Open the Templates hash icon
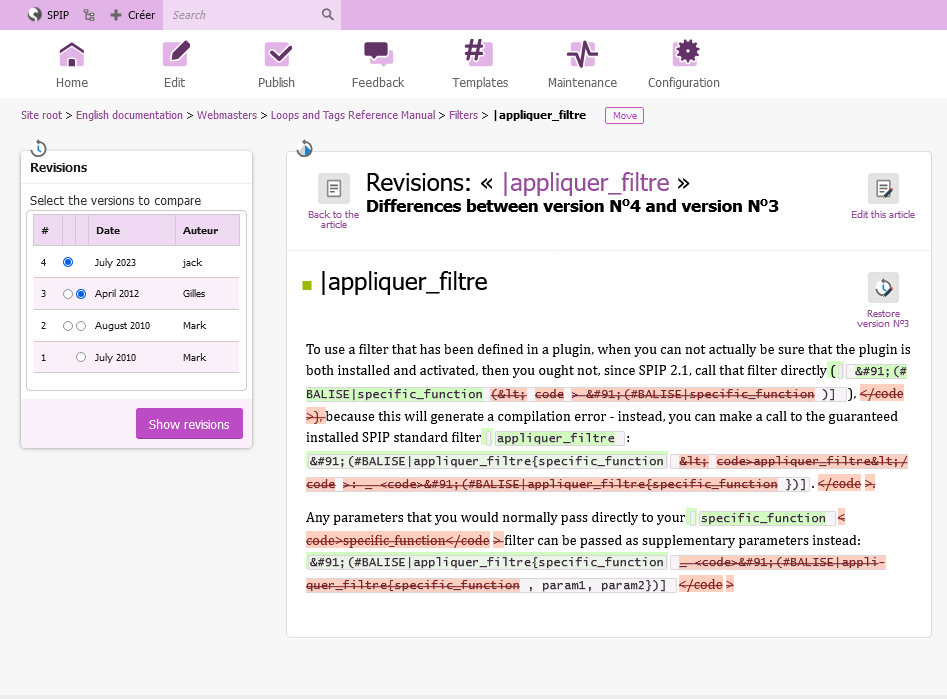This screenshot has height=699, width=947. [480, 54]
